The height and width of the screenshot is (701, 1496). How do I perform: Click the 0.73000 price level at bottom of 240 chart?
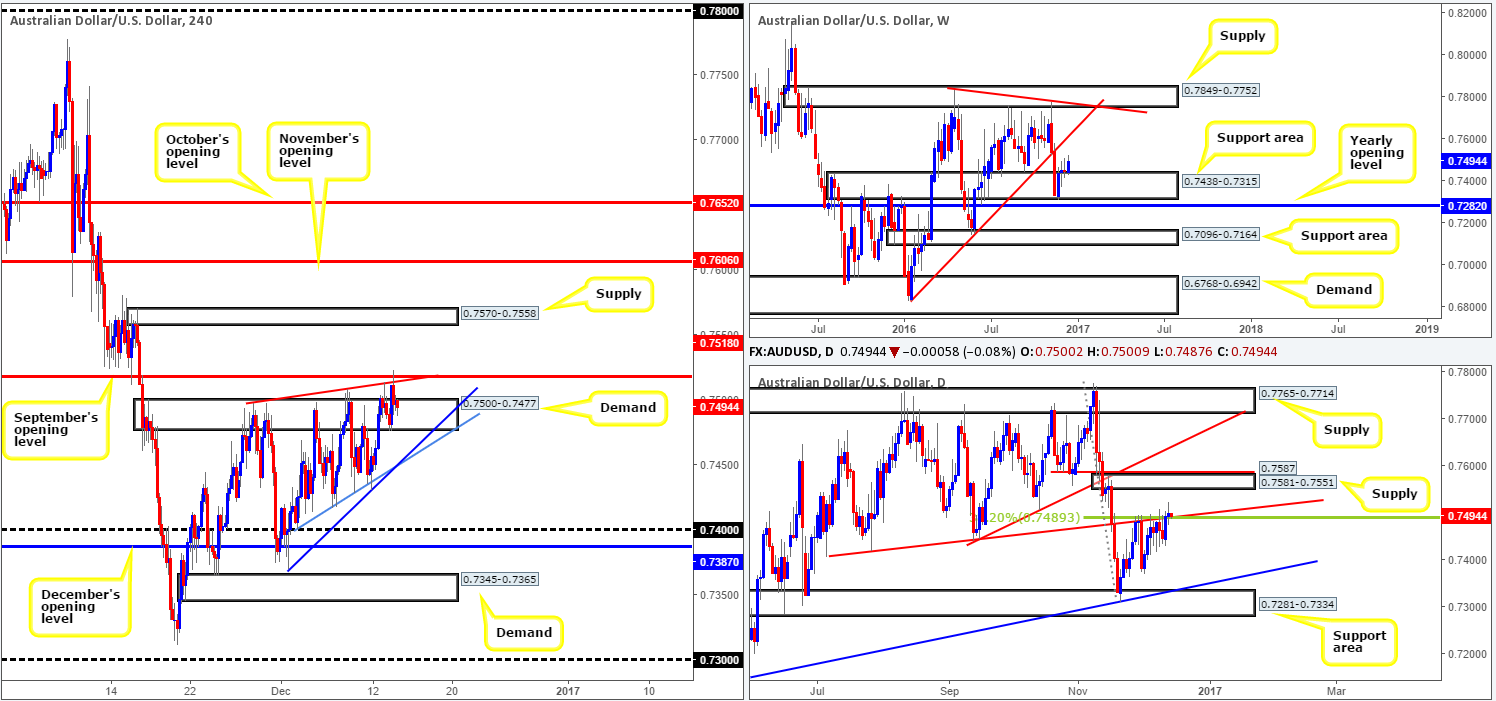click(x=717, y=660)
